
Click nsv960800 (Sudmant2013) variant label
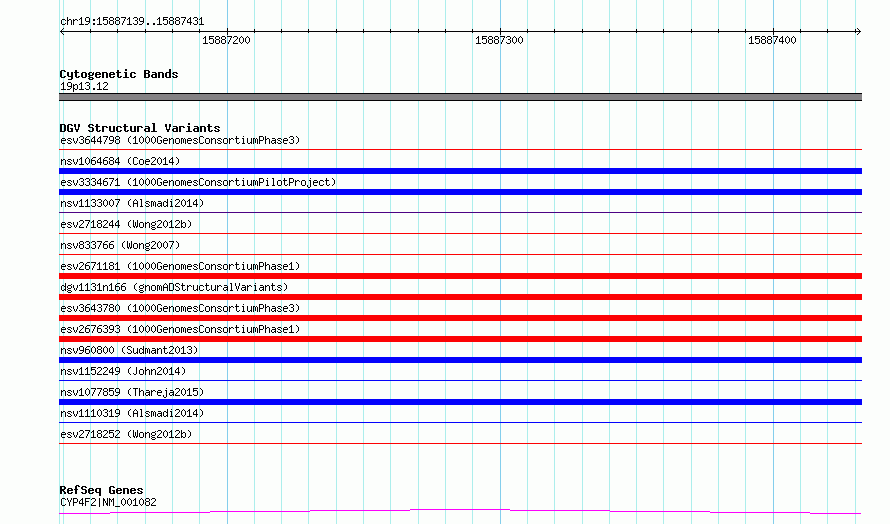[129, 350]
